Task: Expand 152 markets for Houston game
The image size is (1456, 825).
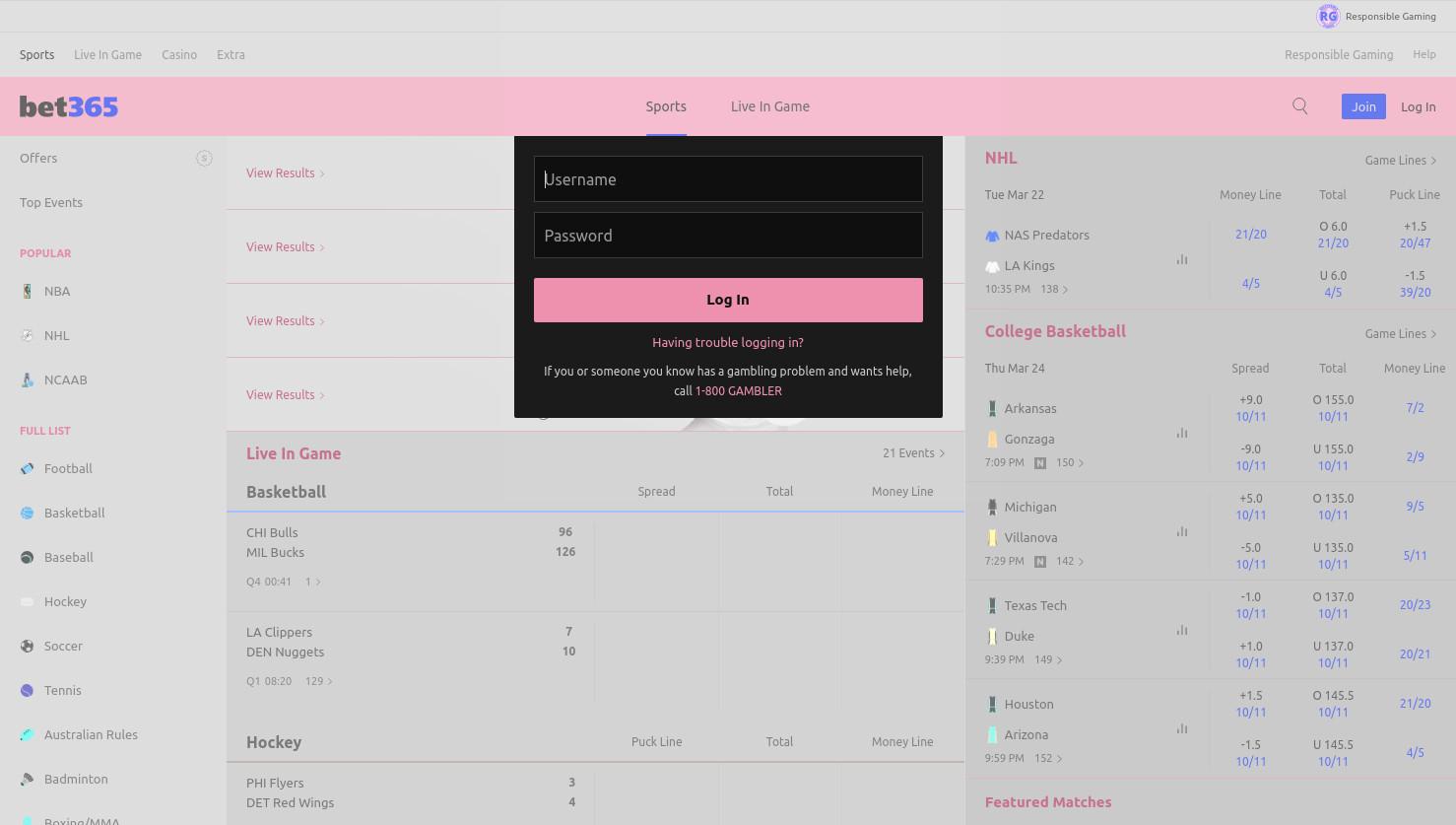Action: tap(1049, 759)
